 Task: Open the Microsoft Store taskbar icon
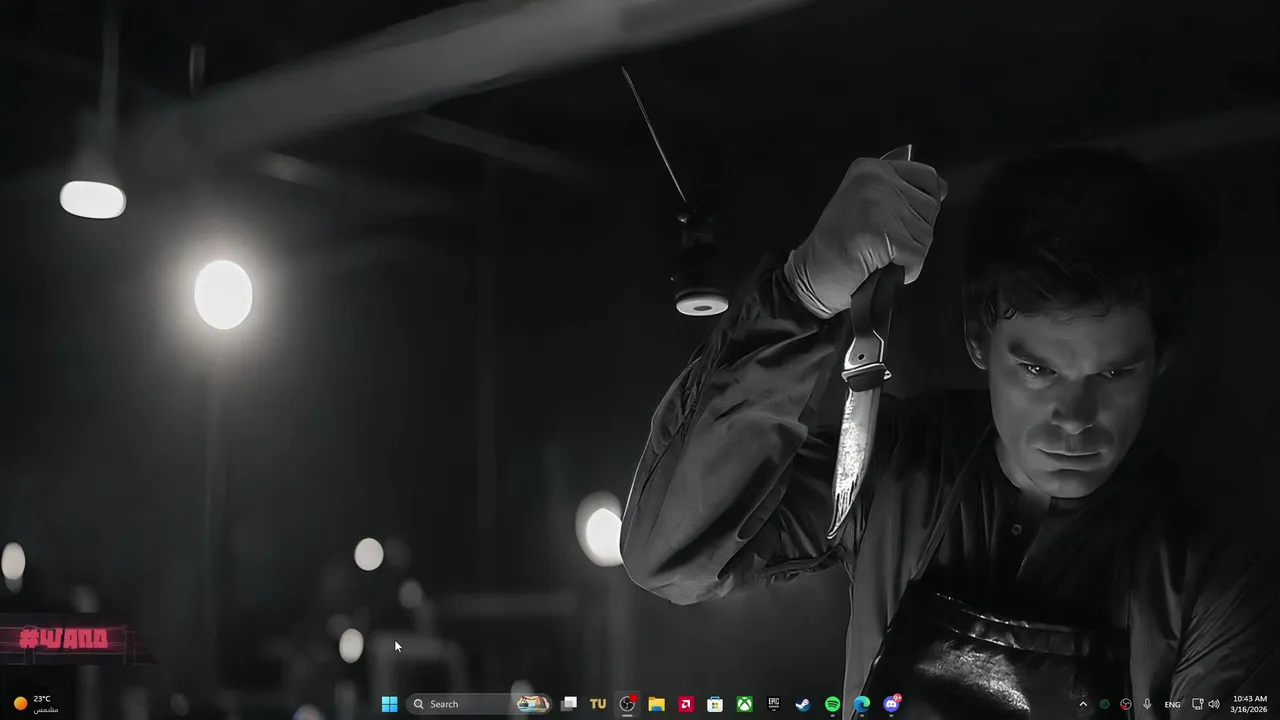click(x=715, y=704)
